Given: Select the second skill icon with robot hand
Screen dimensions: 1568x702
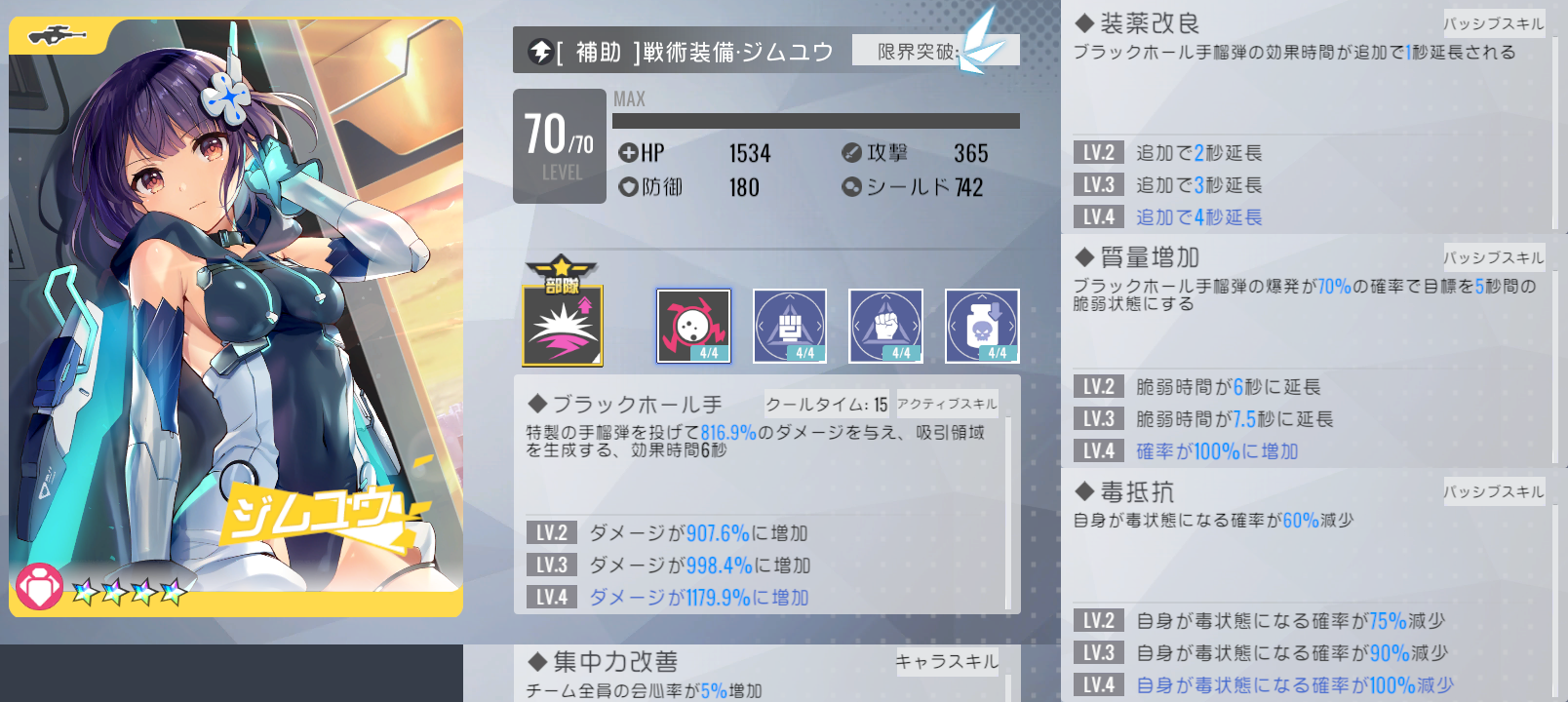Looking at the screenshot, I should tap(790, 326).
